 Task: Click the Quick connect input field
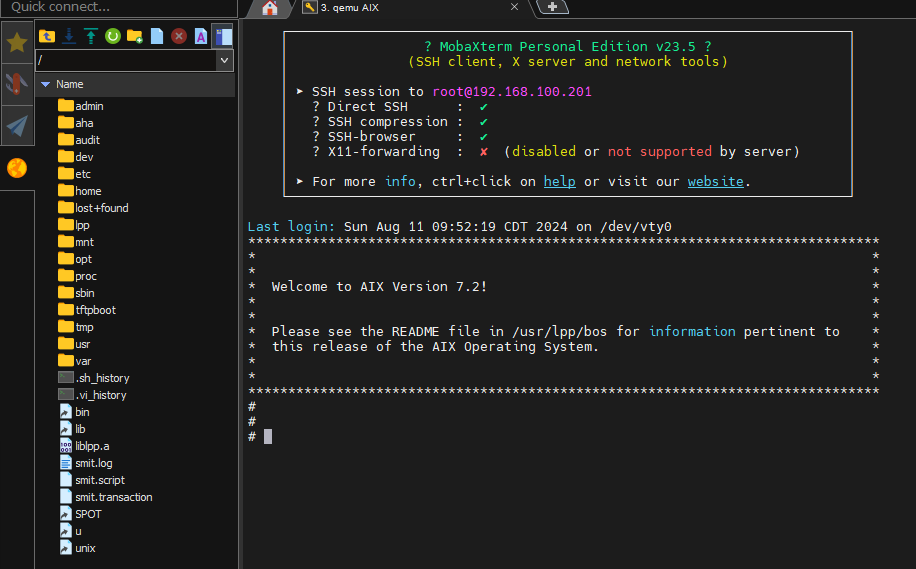coord(119,8)
